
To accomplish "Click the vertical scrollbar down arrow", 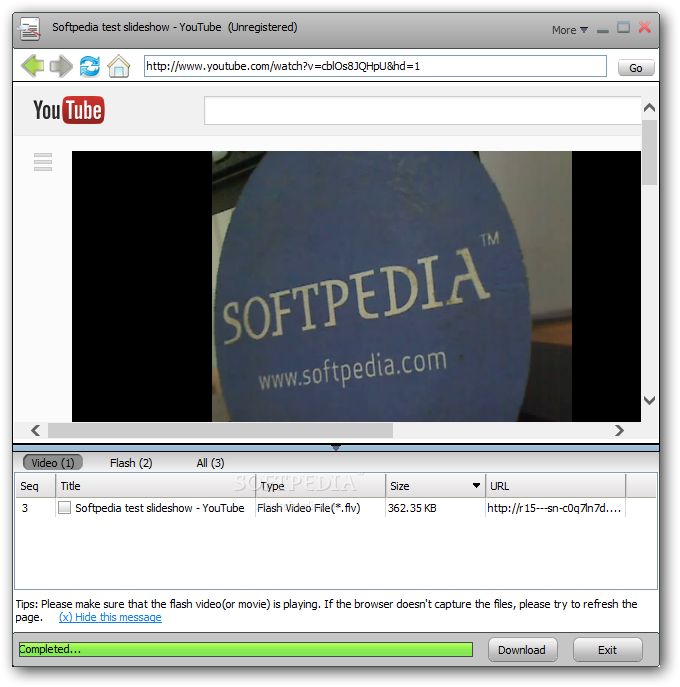I will pos(649,400).
